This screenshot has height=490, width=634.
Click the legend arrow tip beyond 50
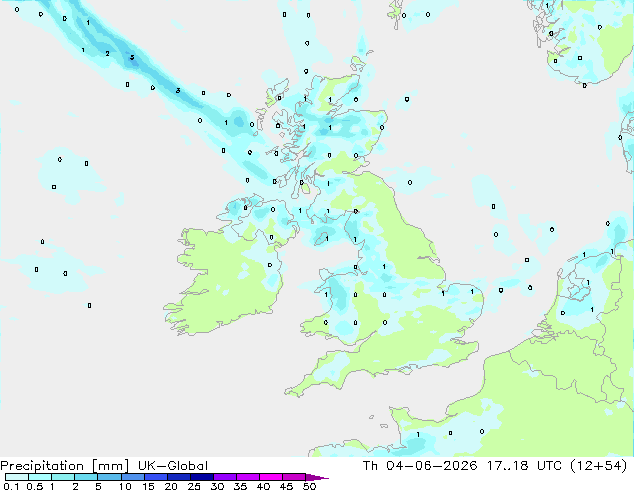point(317,477)
